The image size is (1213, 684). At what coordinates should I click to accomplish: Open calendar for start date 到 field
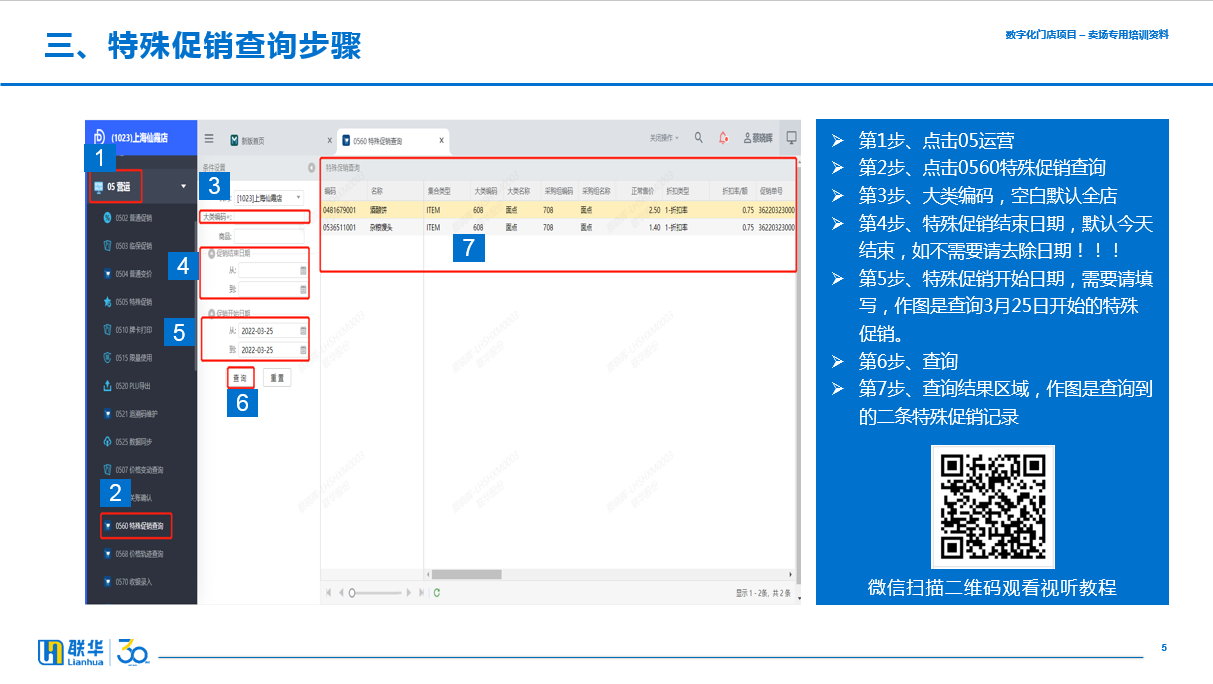(303, 350)
